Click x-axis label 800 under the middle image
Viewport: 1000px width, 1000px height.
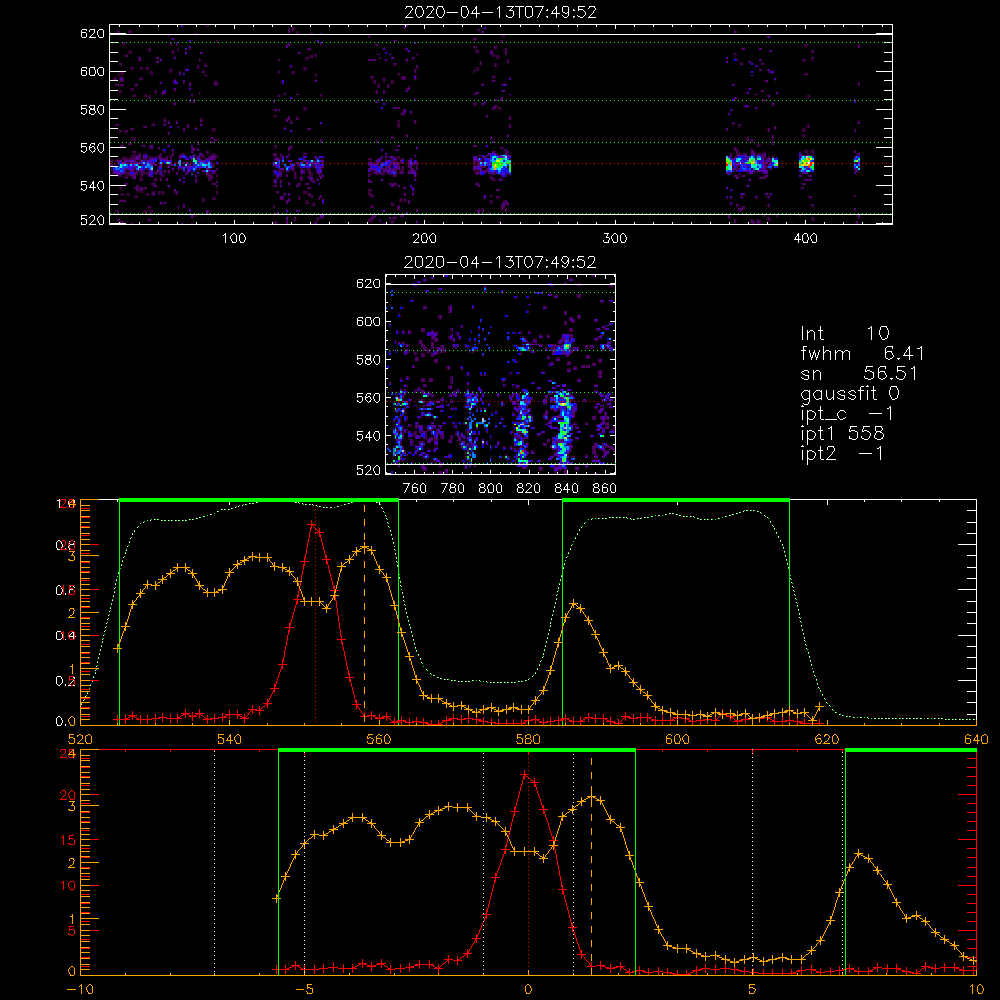(490, 489)
